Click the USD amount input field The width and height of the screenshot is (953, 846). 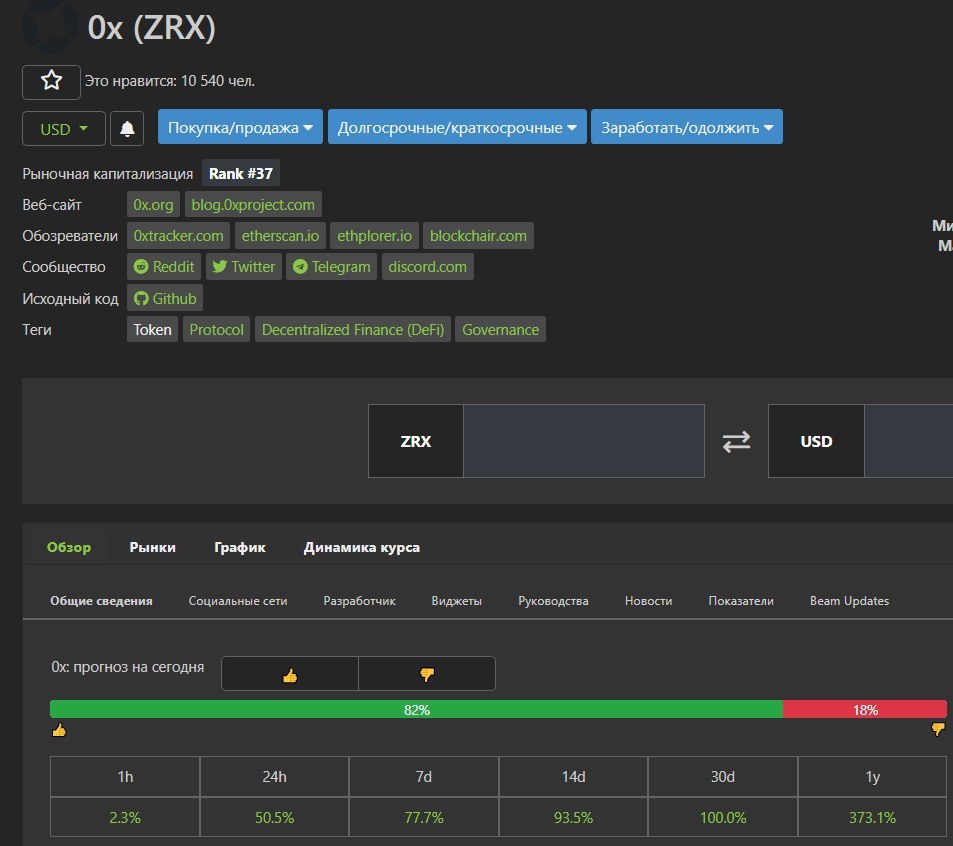coord(908,441)
